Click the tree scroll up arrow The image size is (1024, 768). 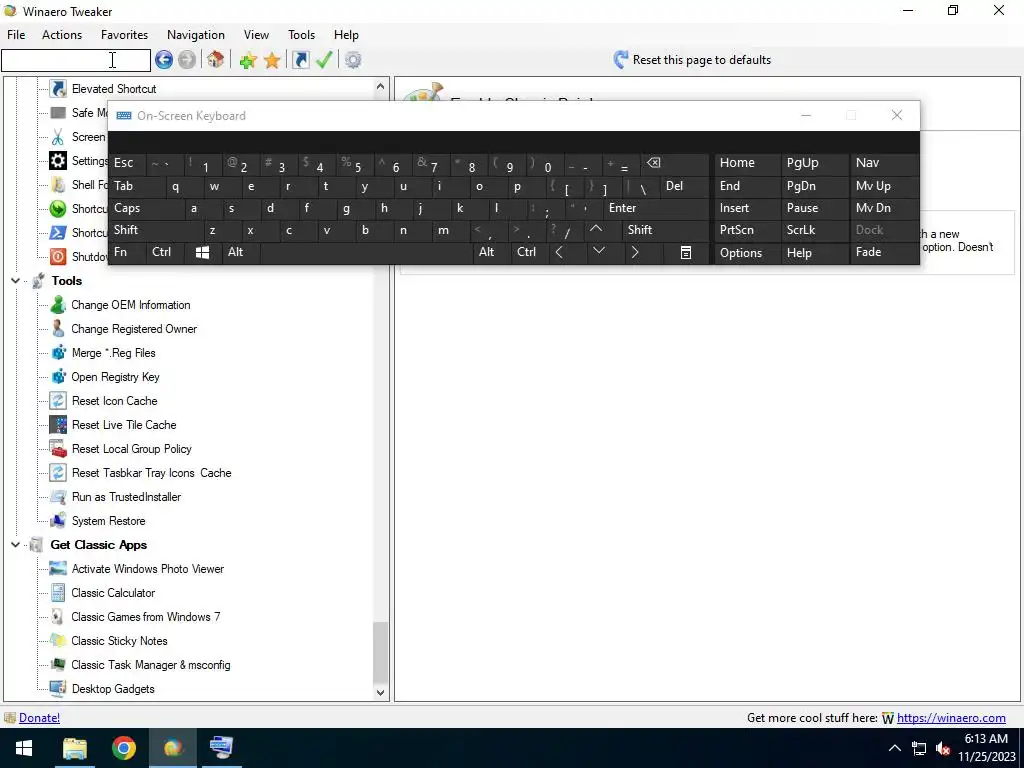381,86
